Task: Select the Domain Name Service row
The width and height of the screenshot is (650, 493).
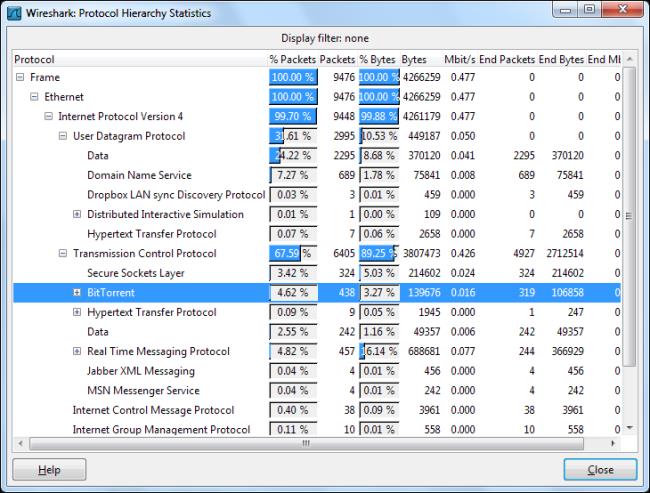Action: coord(138,175)
